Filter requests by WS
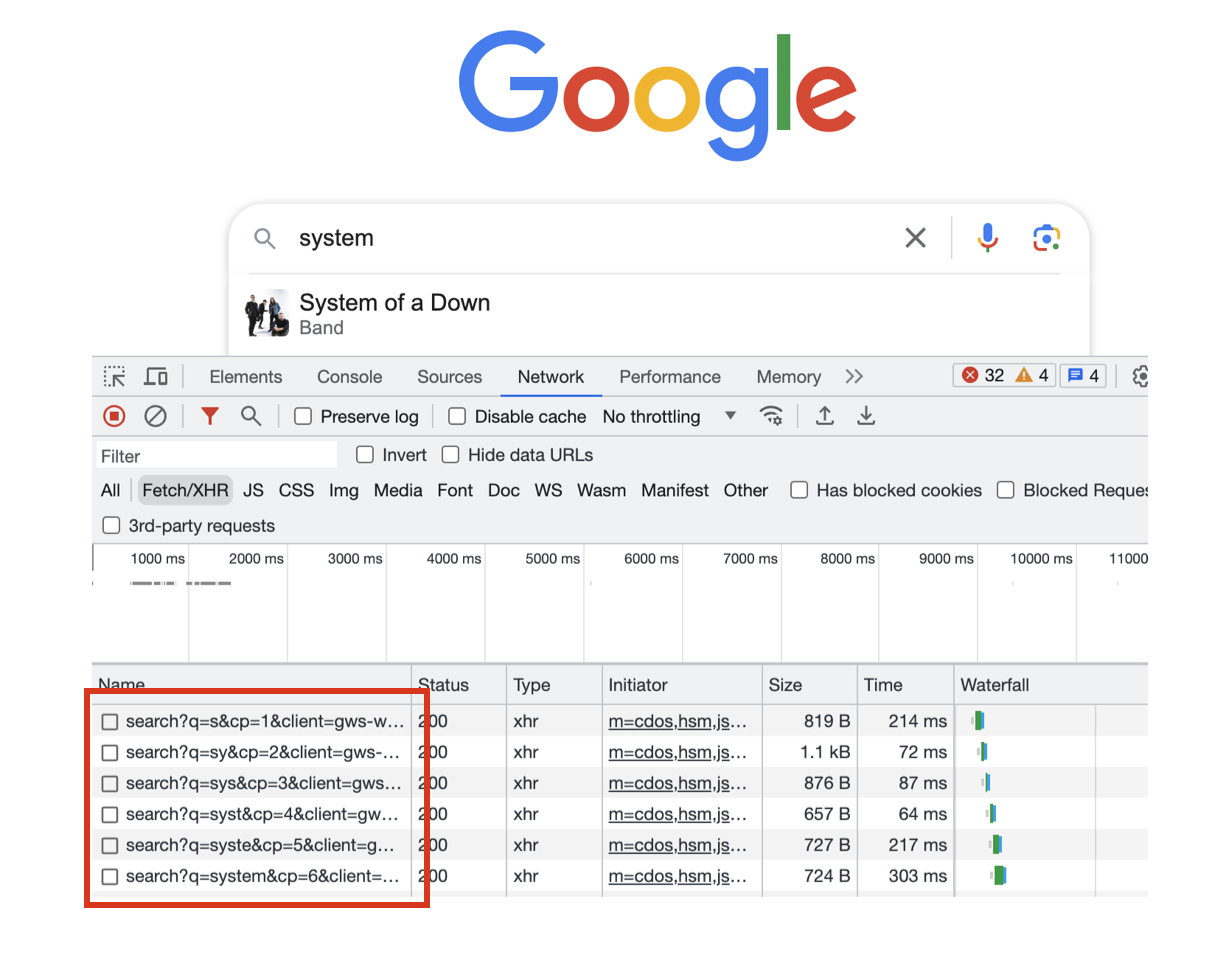 [549, 491]
